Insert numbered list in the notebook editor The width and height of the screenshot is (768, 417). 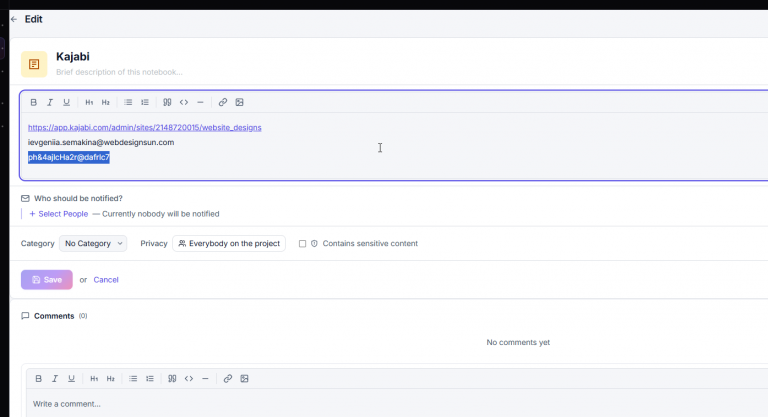(x=144, y=102)
